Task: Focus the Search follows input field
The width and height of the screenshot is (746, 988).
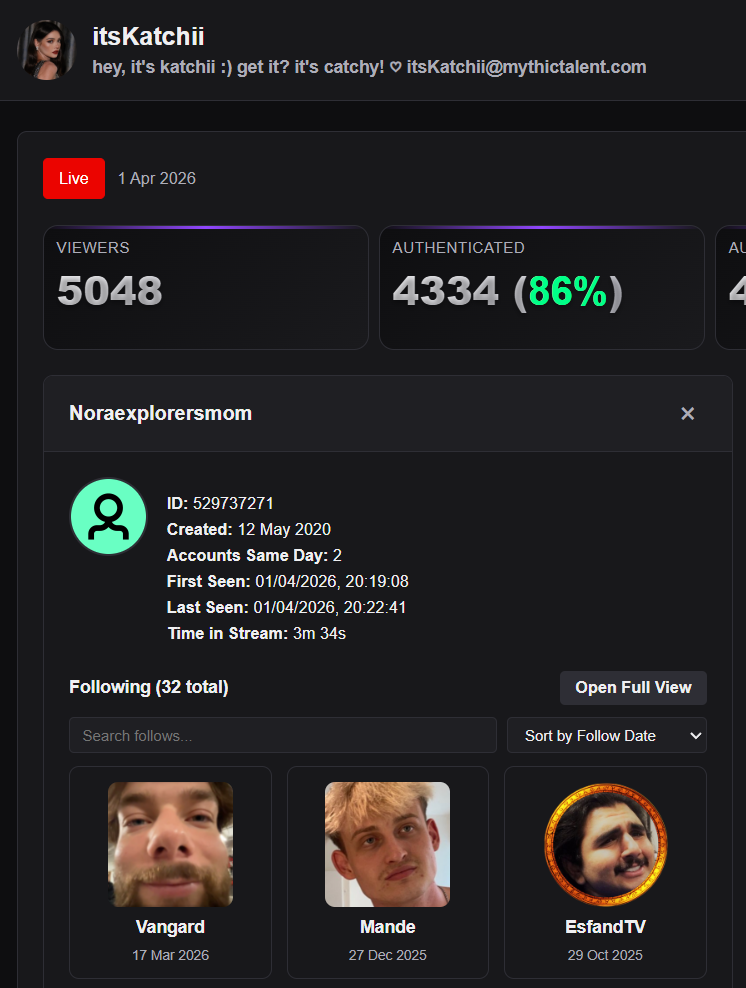Action: pos(283,735)
